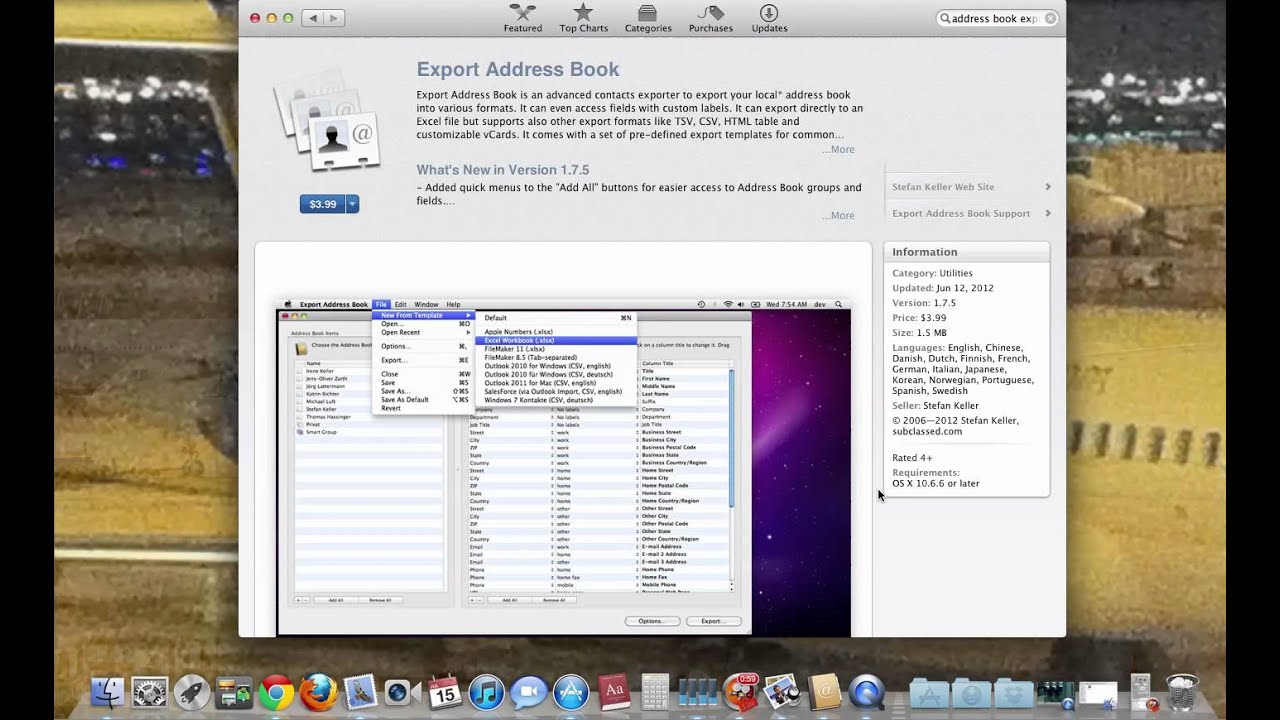Click the Category: Utilities entry

click(932, 273)
